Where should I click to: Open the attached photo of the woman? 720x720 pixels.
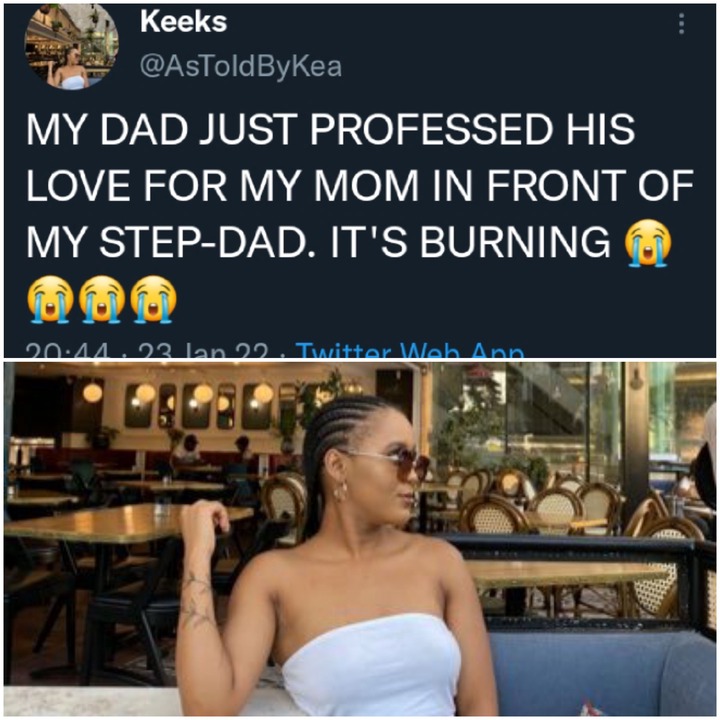(360, 539)
